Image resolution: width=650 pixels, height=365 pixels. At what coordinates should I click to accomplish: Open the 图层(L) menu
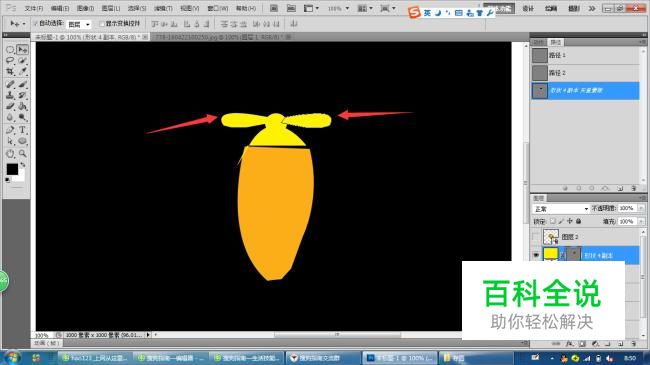pos(111,8)
